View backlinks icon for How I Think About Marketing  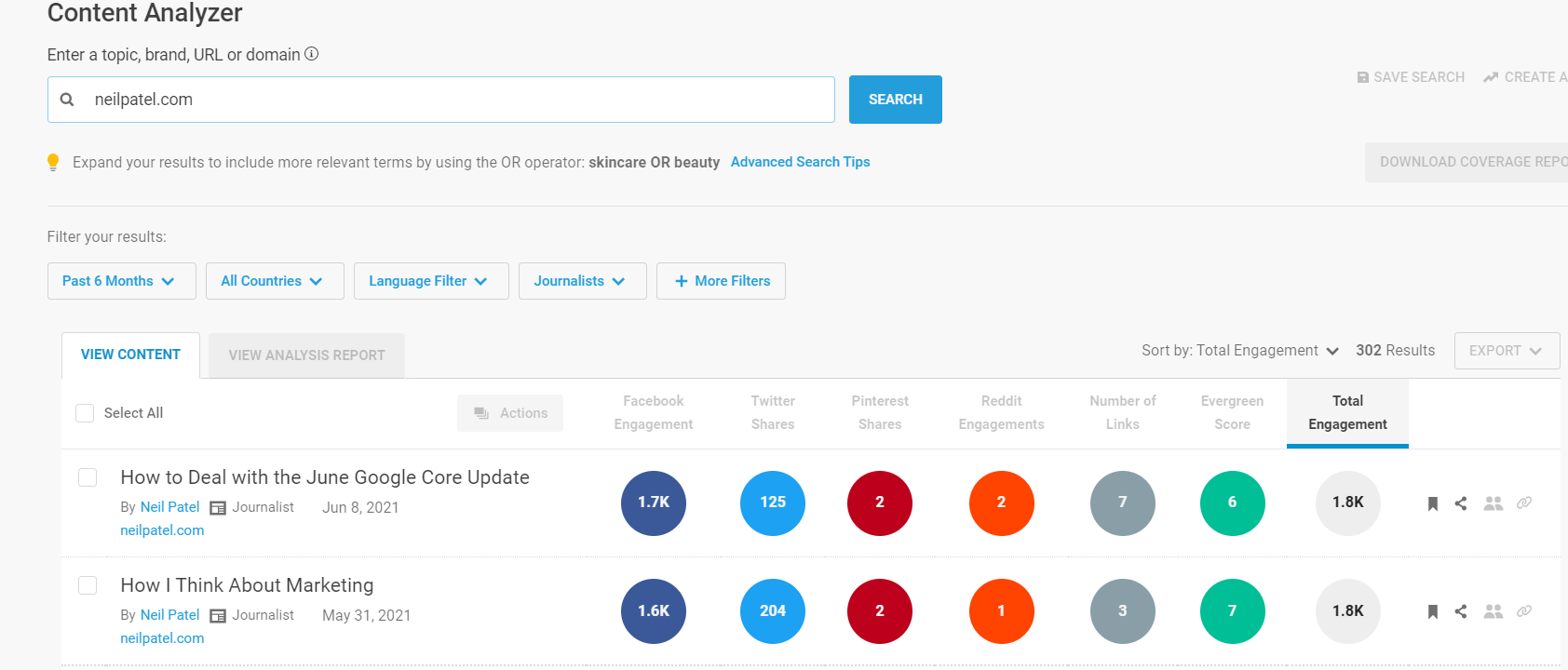[1524, 611]
